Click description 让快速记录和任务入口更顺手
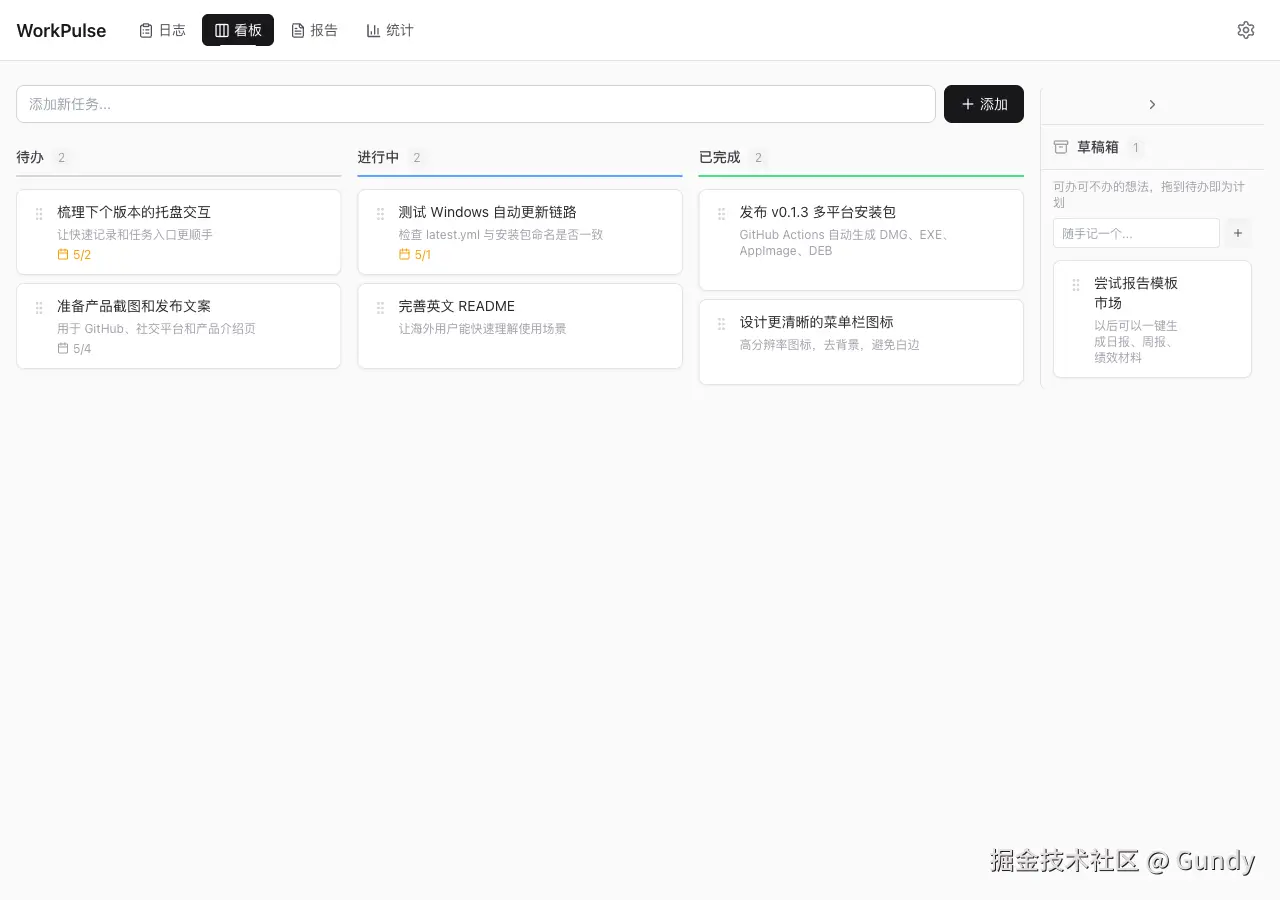 135,235
